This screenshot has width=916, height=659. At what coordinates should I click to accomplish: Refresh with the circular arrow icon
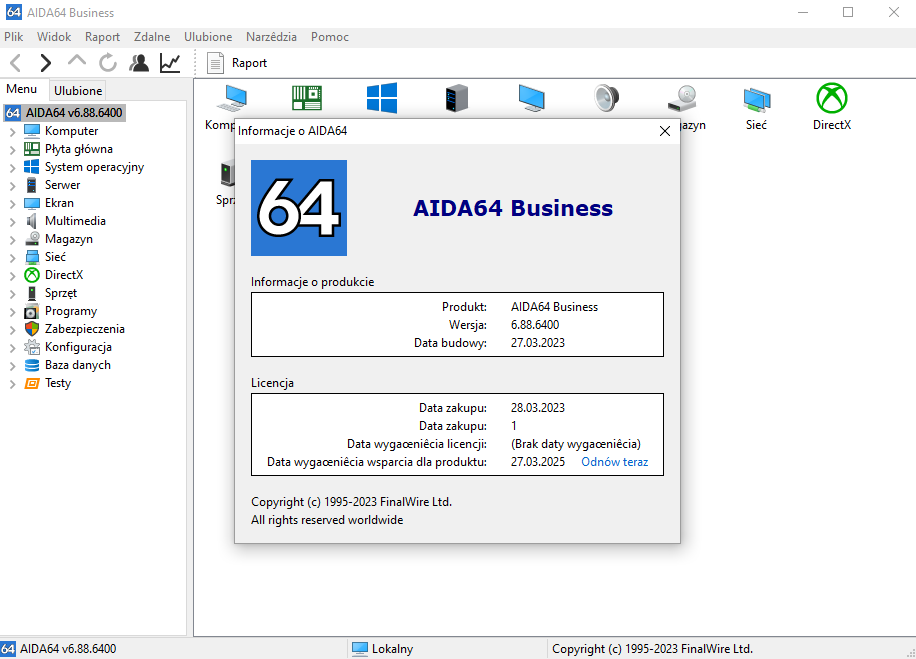click(107, 63)
